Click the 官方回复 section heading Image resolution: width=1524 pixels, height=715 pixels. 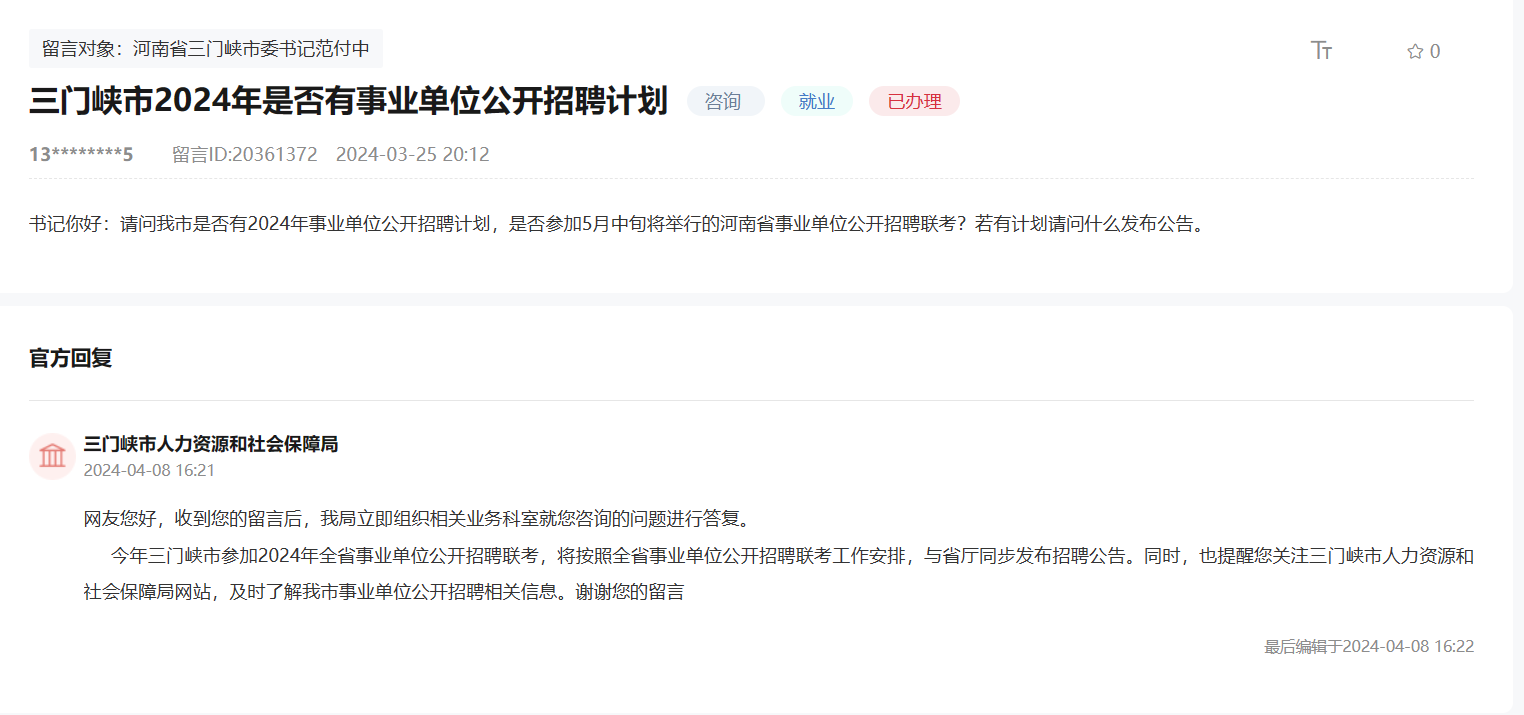(71, 358)
